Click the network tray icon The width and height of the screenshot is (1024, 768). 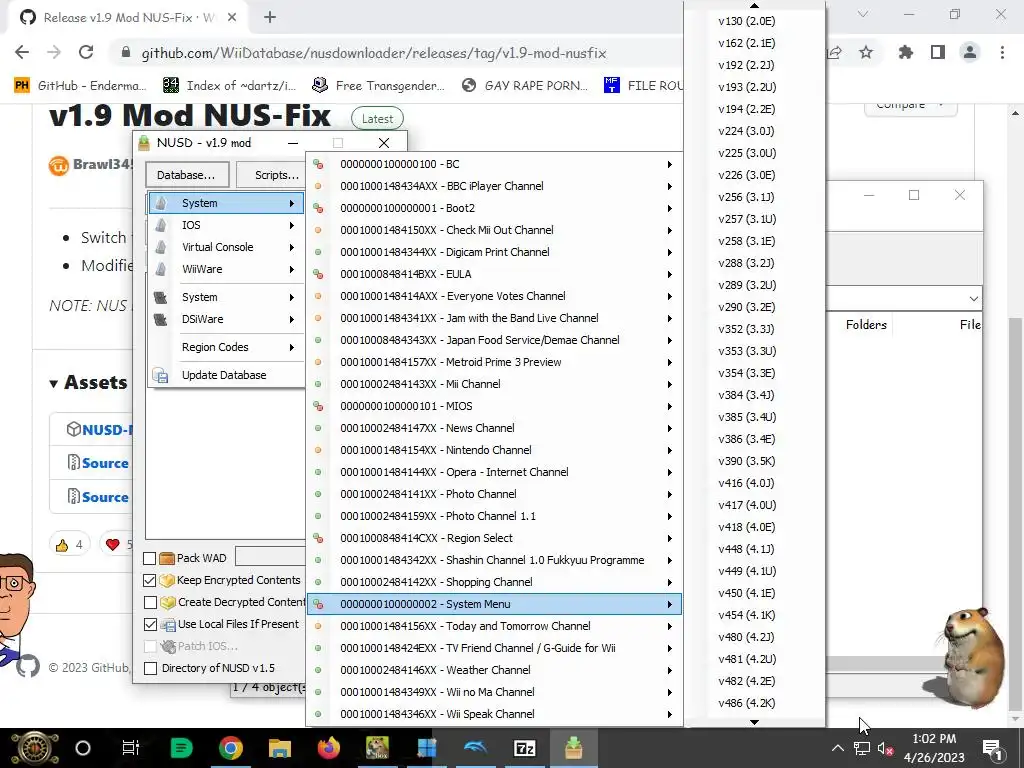tap(861, 748)
